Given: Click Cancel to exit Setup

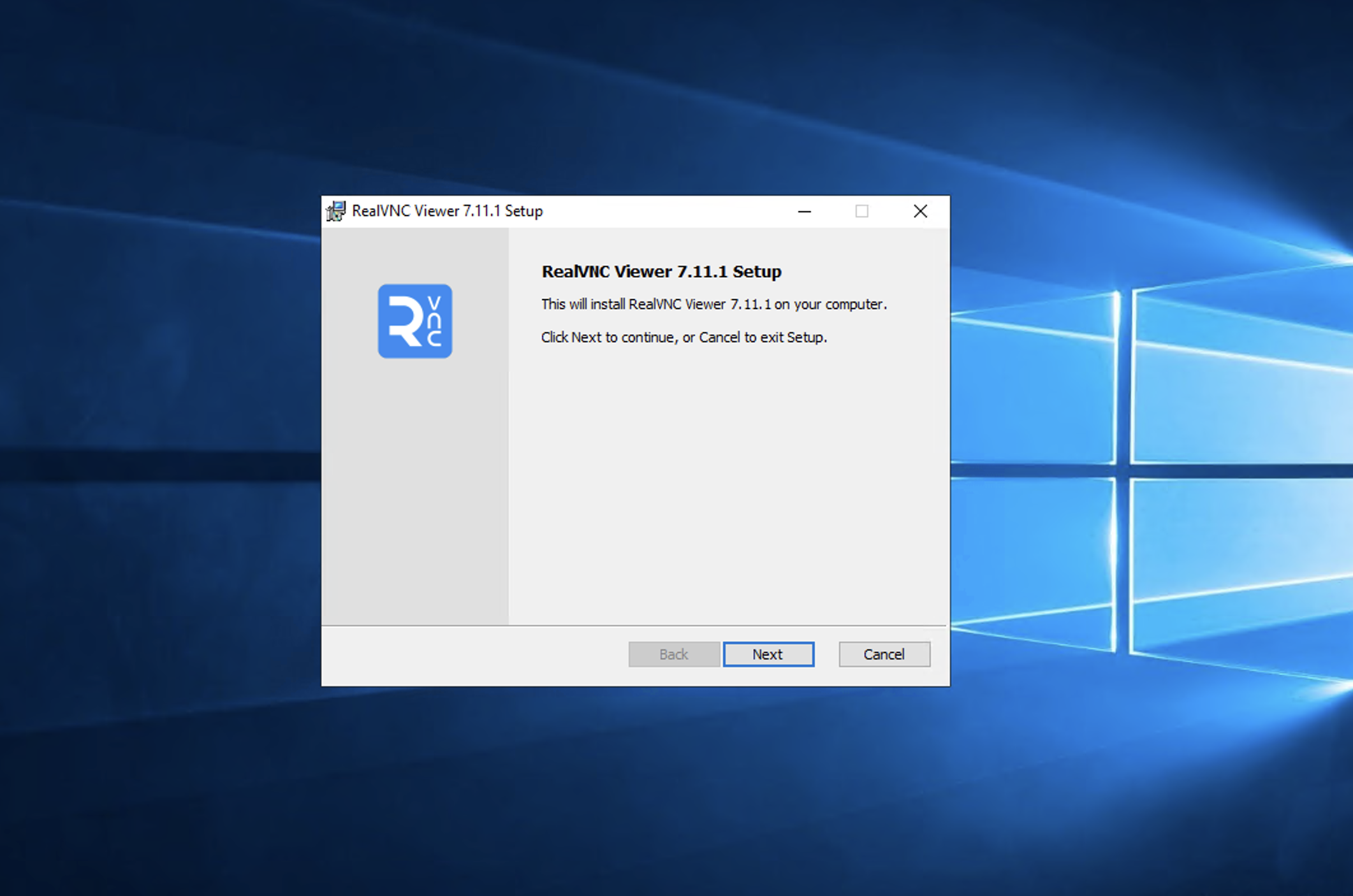Looking at the screenshot, I should click(884, 654).
